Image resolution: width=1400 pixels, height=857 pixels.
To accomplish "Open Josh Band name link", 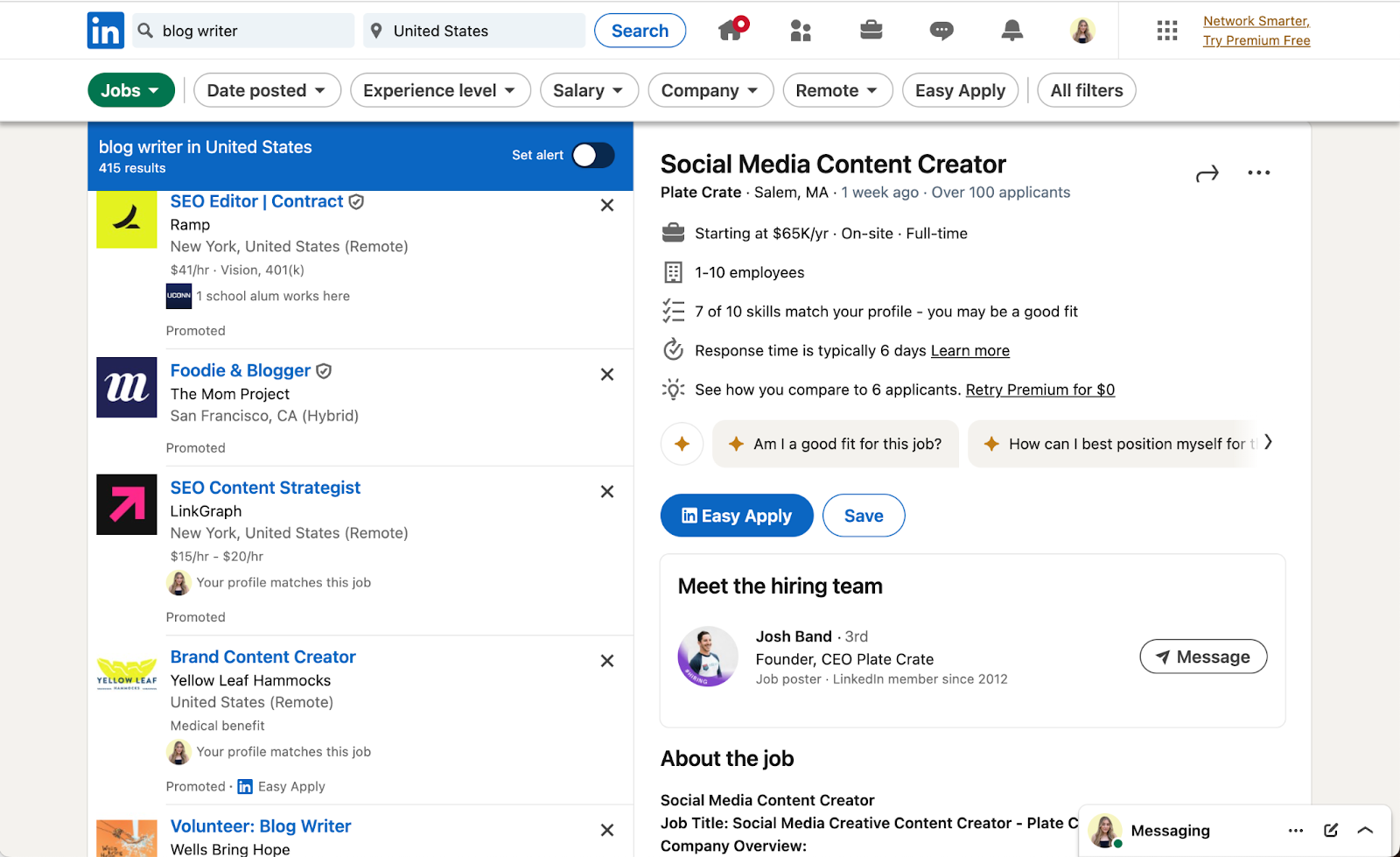I will (x=794, y=636).
